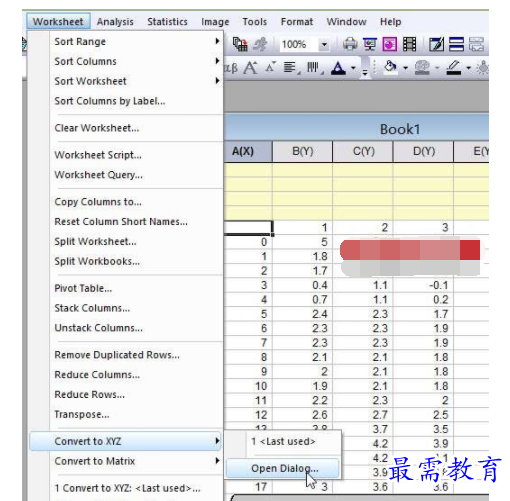Open the Image menu
This screenshot has width=510, height=501.
(x=215, y=22)
